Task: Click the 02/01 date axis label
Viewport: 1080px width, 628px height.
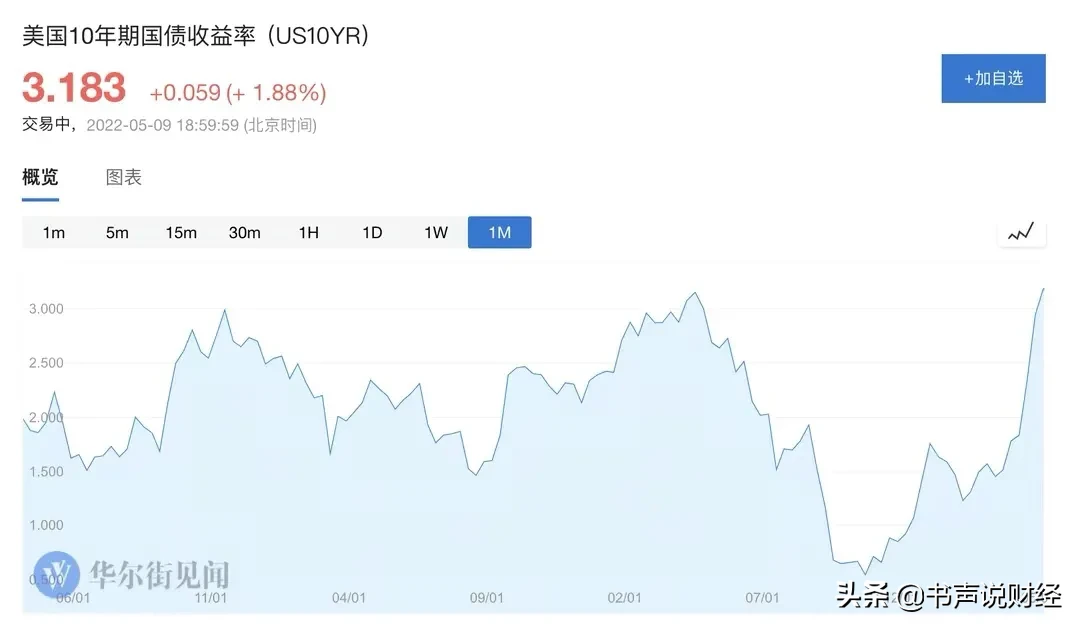Action: (624, 598)
